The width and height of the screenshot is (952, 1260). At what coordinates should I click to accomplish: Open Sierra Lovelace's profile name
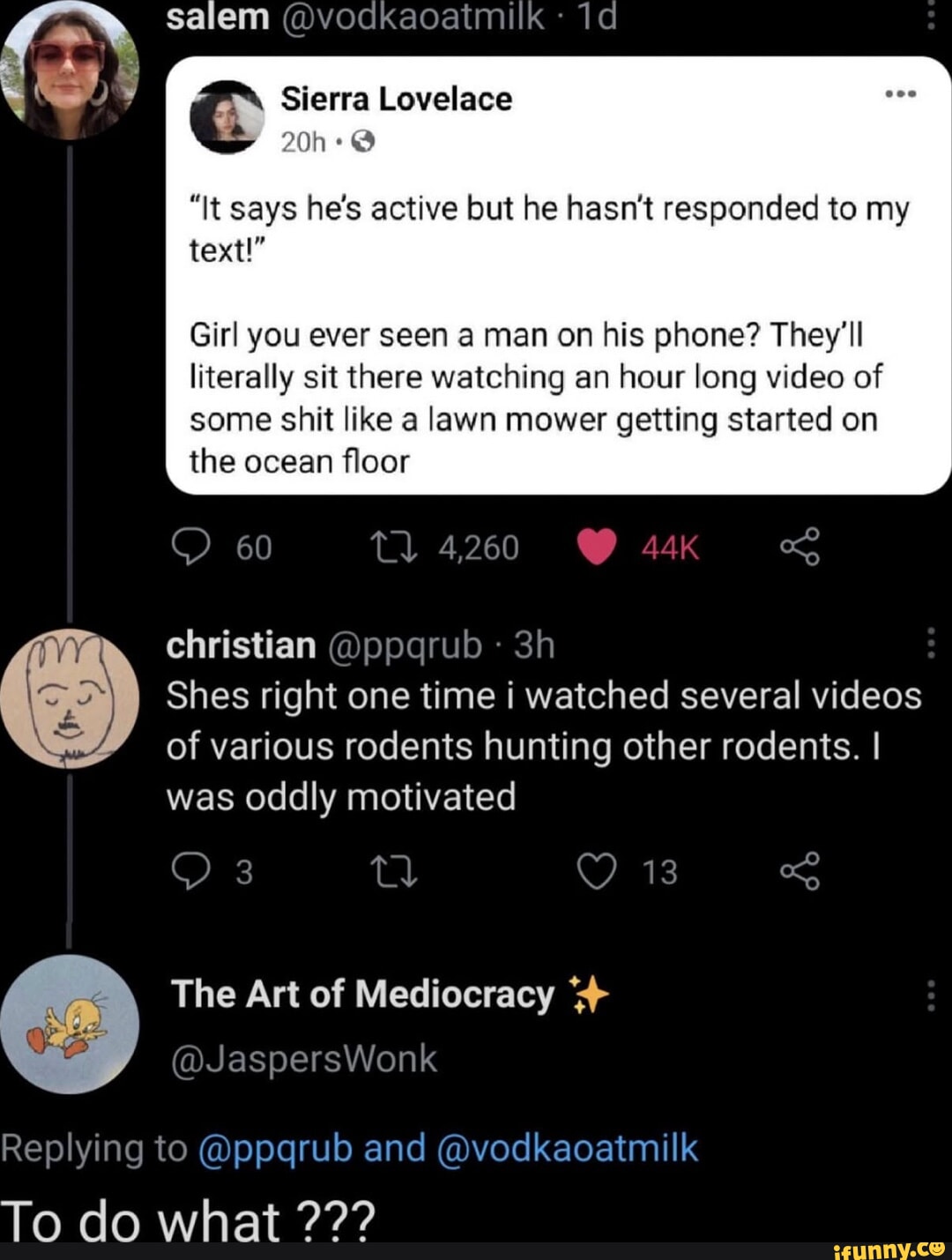point(396,99)
